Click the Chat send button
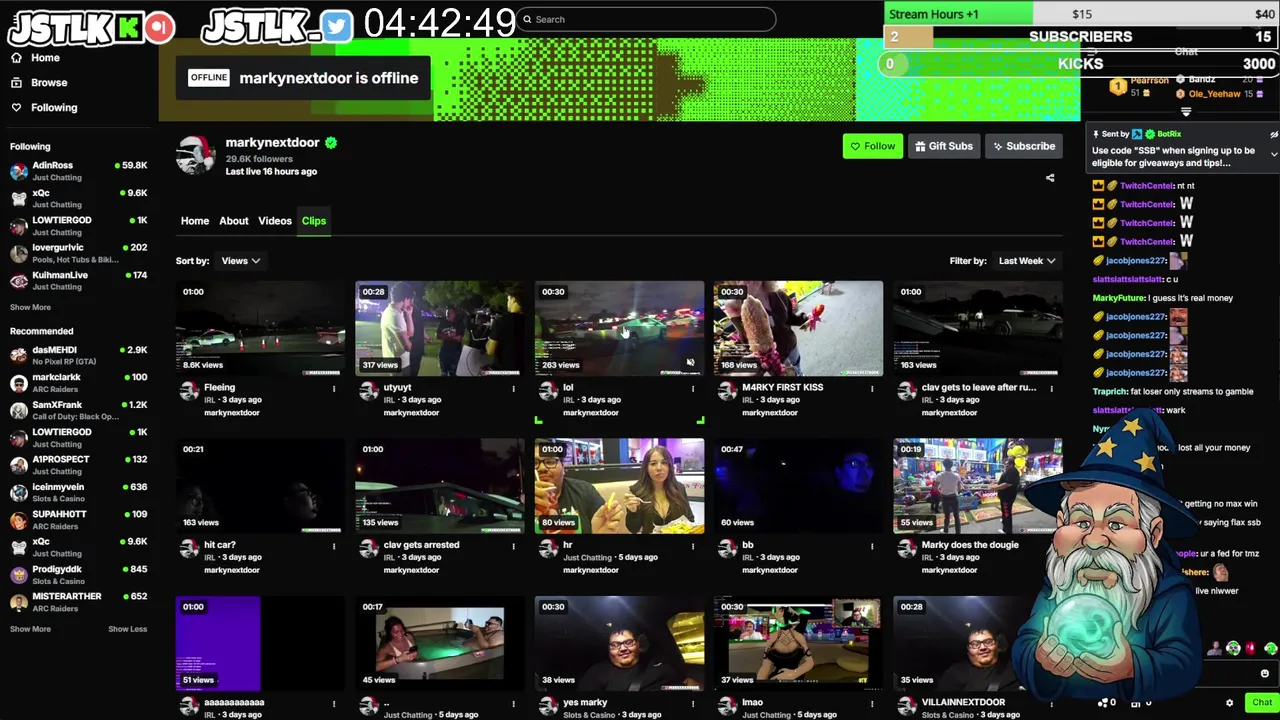Screen dimensions: 1280x720 coord(1262,702)
